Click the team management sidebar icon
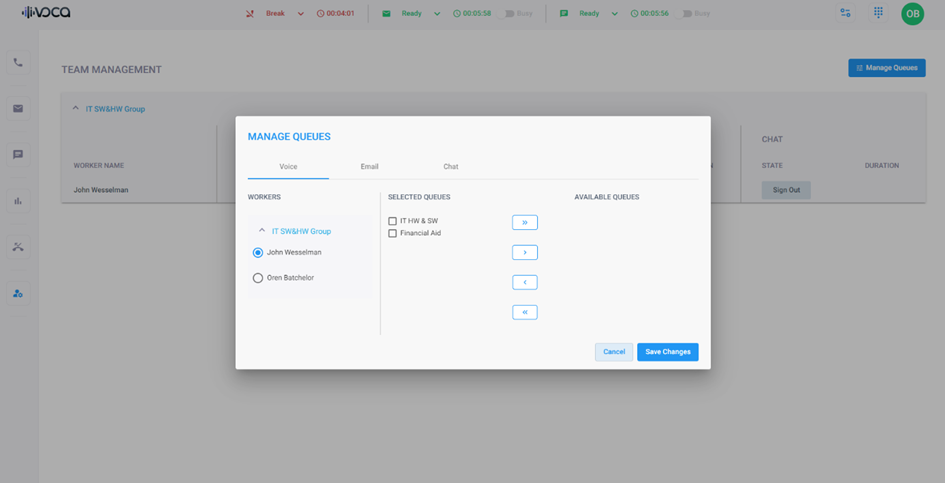Viewport: 945px width, 483px height. coord(18,293)
